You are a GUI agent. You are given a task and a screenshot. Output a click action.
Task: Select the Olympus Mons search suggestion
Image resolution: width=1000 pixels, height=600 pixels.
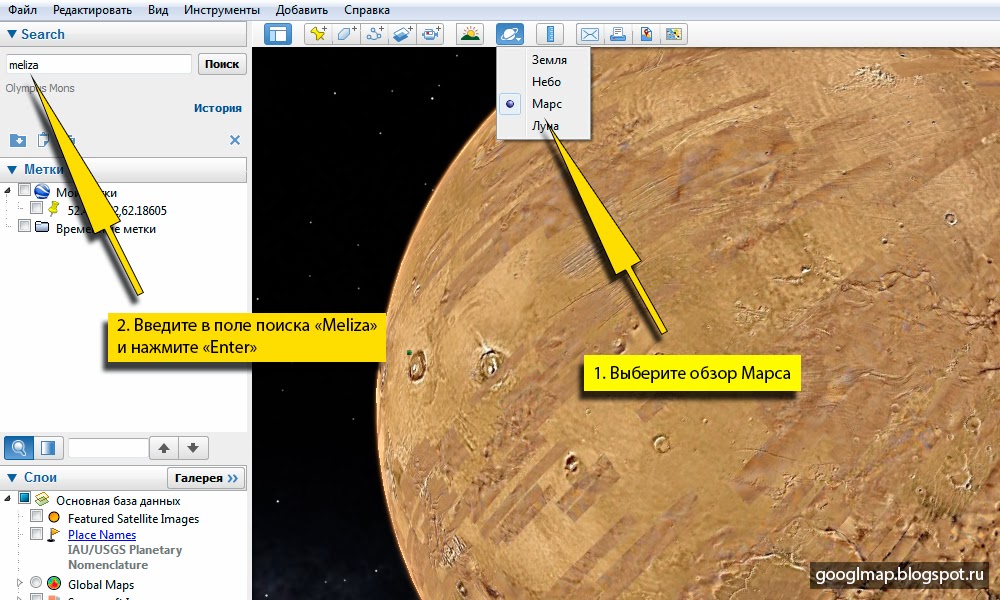tap(40, 88)
